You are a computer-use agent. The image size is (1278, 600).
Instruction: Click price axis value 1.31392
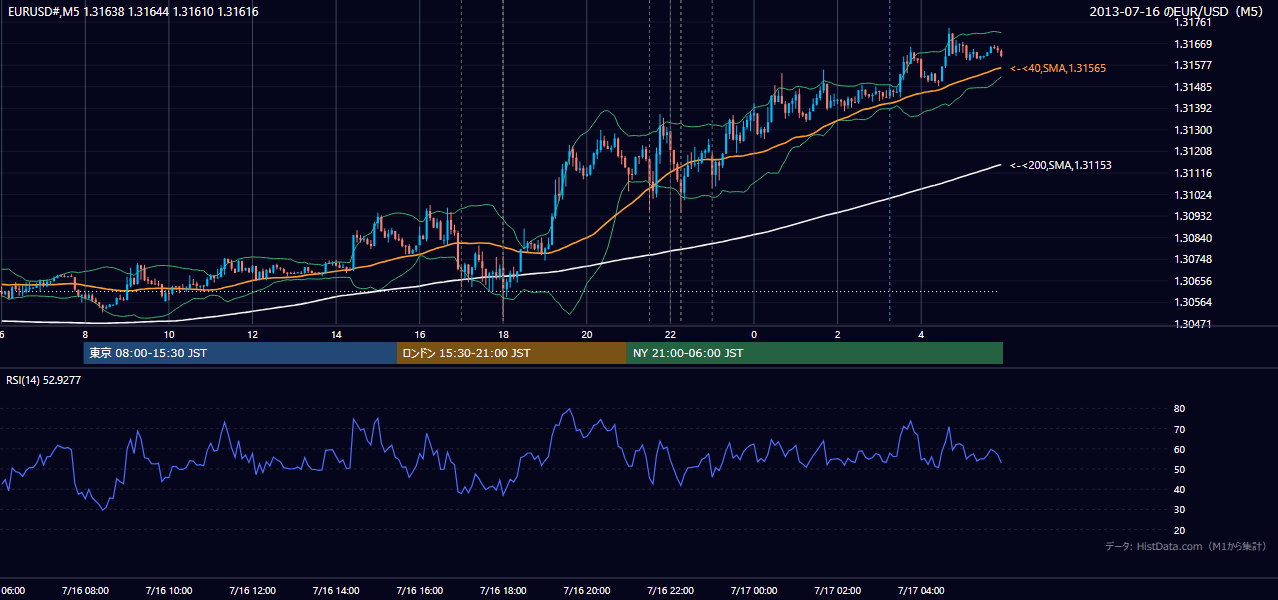pyautogui.click(x=1193, y=108)
